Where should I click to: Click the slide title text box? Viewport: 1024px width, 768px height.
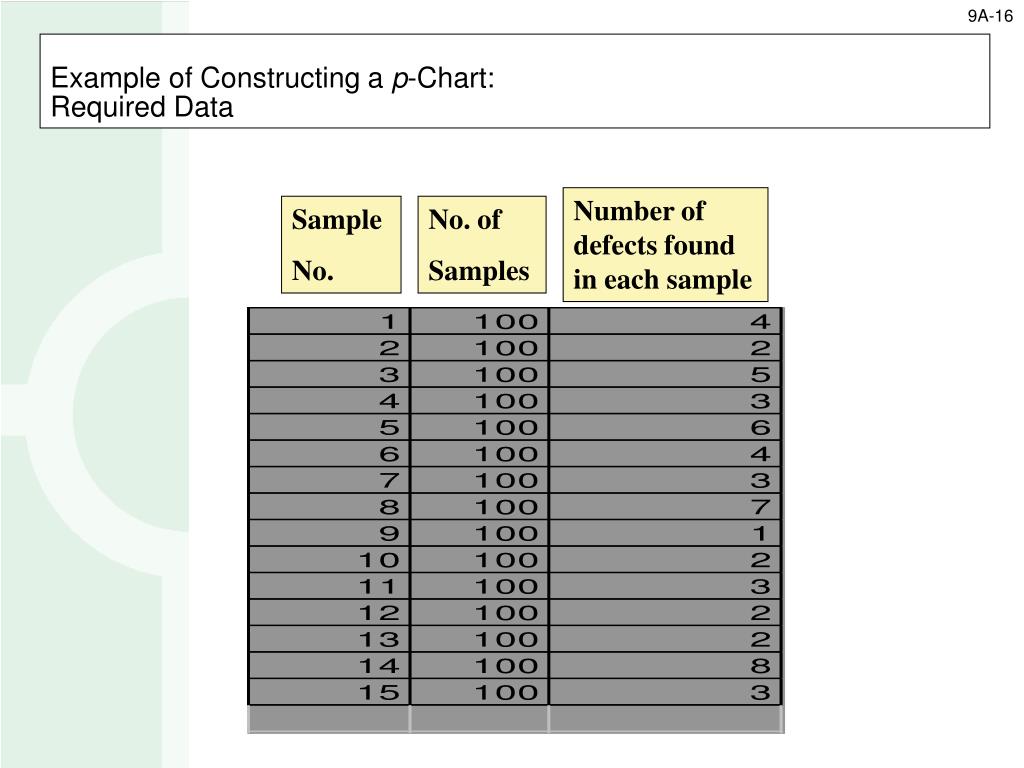(x=515, y=81)
